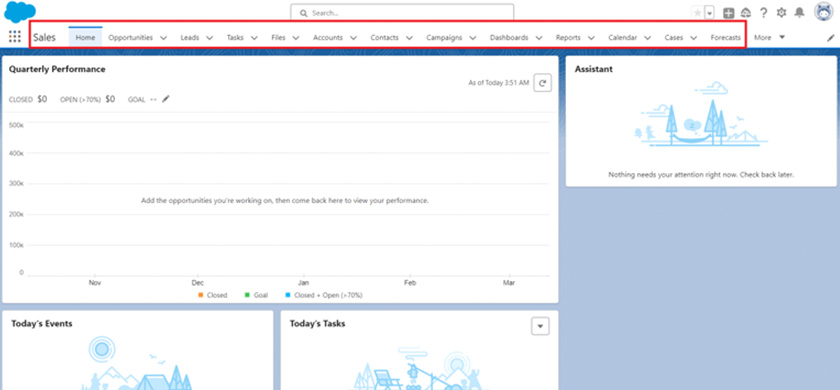Open the App Launcher grid icon
840x390 pixels.
pyautogui.click(x=15, y=37)
